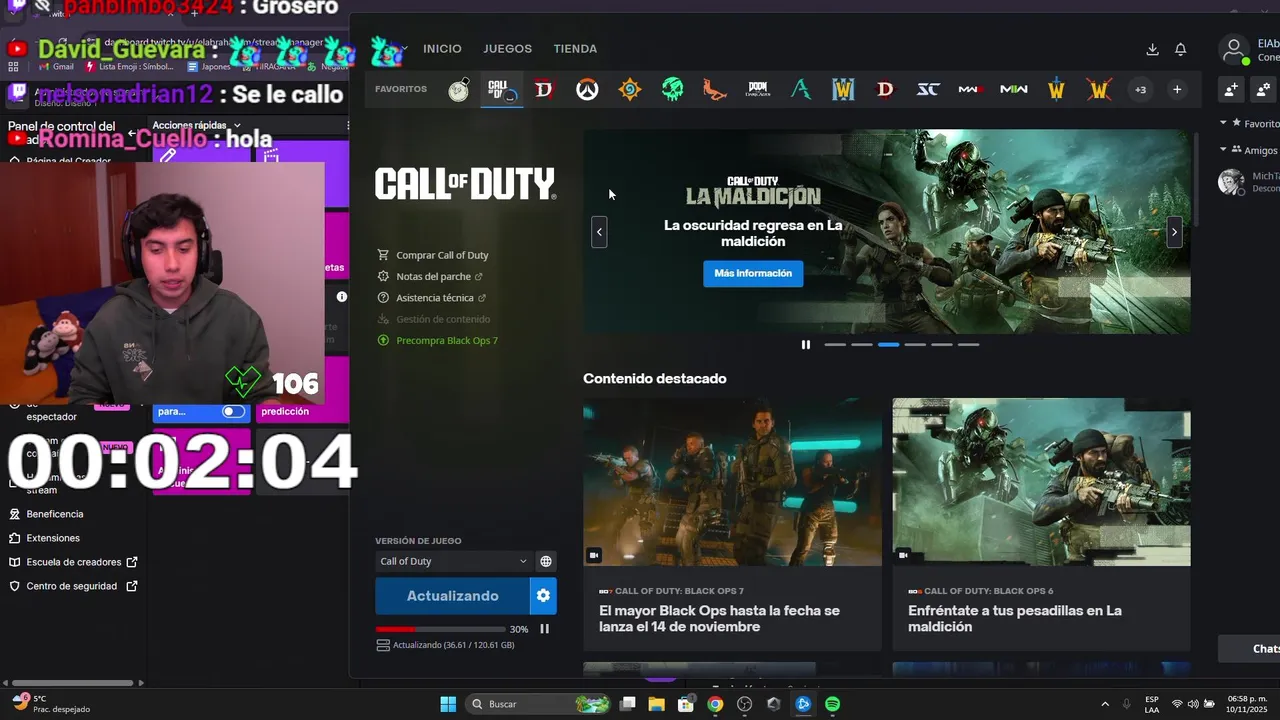Go to the TIENDA tab
This screenshot has height=720, width=1280.
pos(575,49)
